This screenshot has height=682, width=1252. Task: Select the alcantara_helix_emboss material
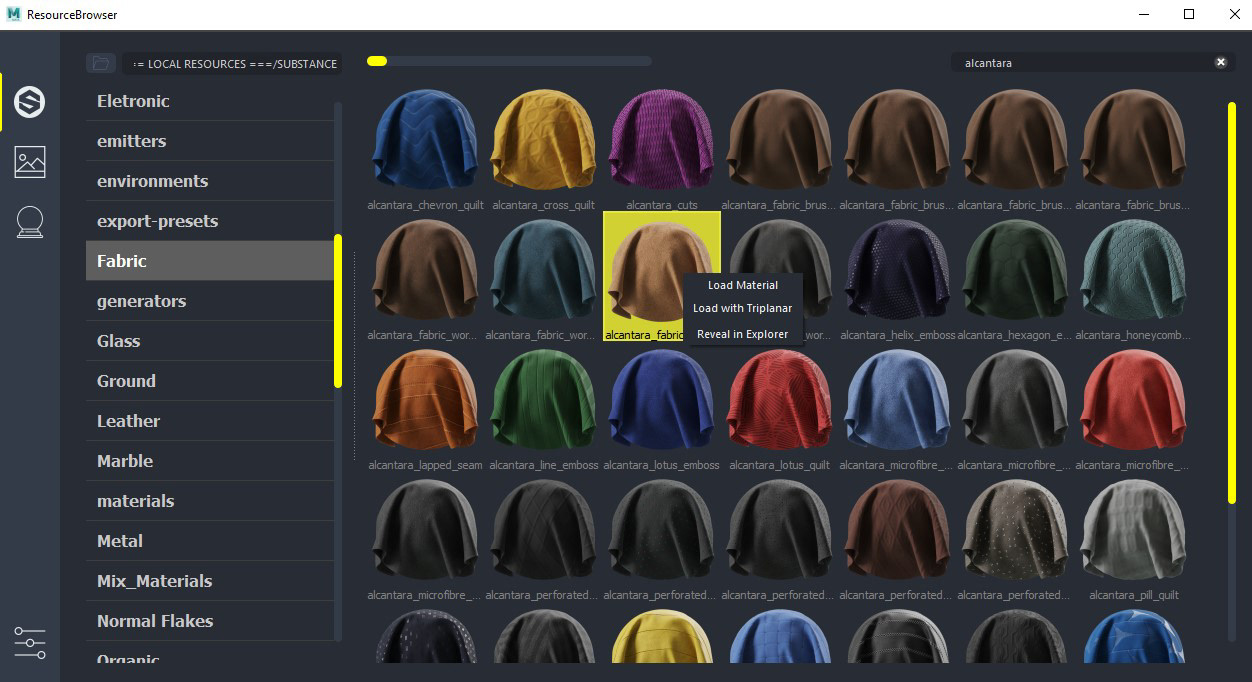point(897,271)
